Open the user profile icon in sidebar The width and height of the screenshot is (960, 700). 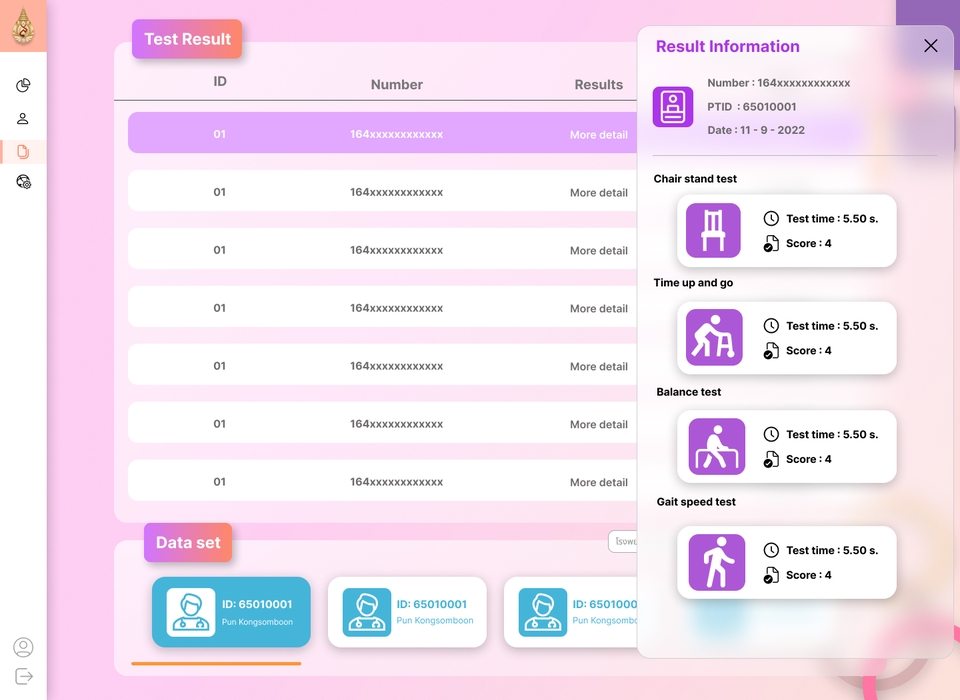[x=23, y=118]
